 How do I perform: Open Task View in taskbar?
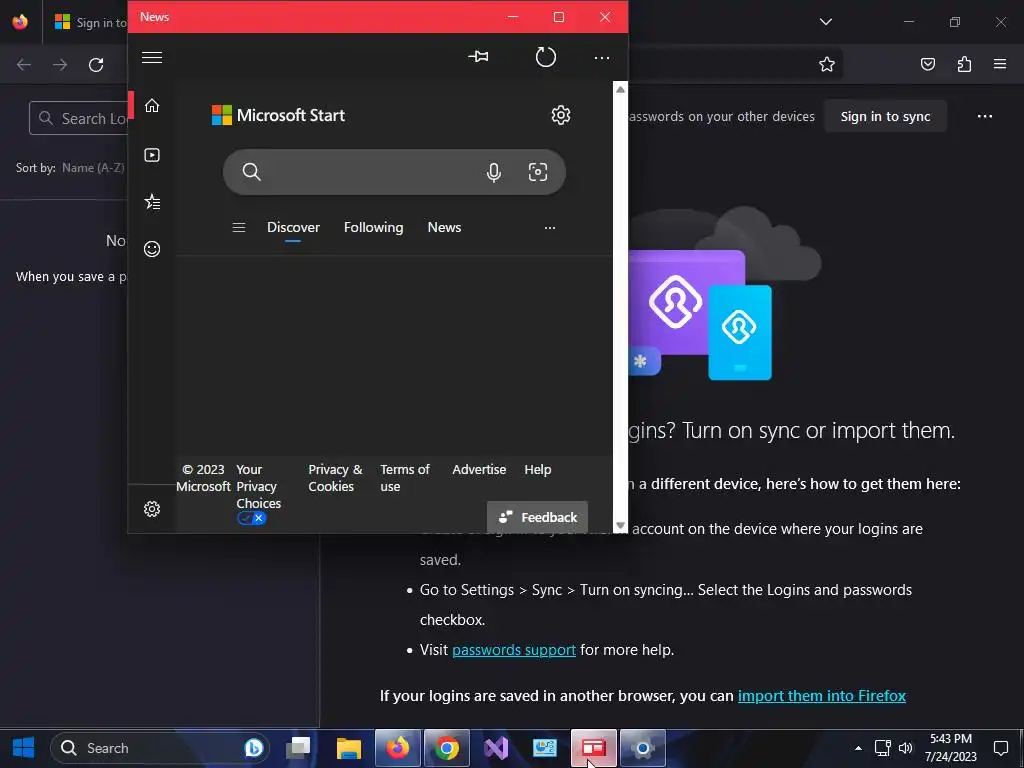click(x=298, y=748)
